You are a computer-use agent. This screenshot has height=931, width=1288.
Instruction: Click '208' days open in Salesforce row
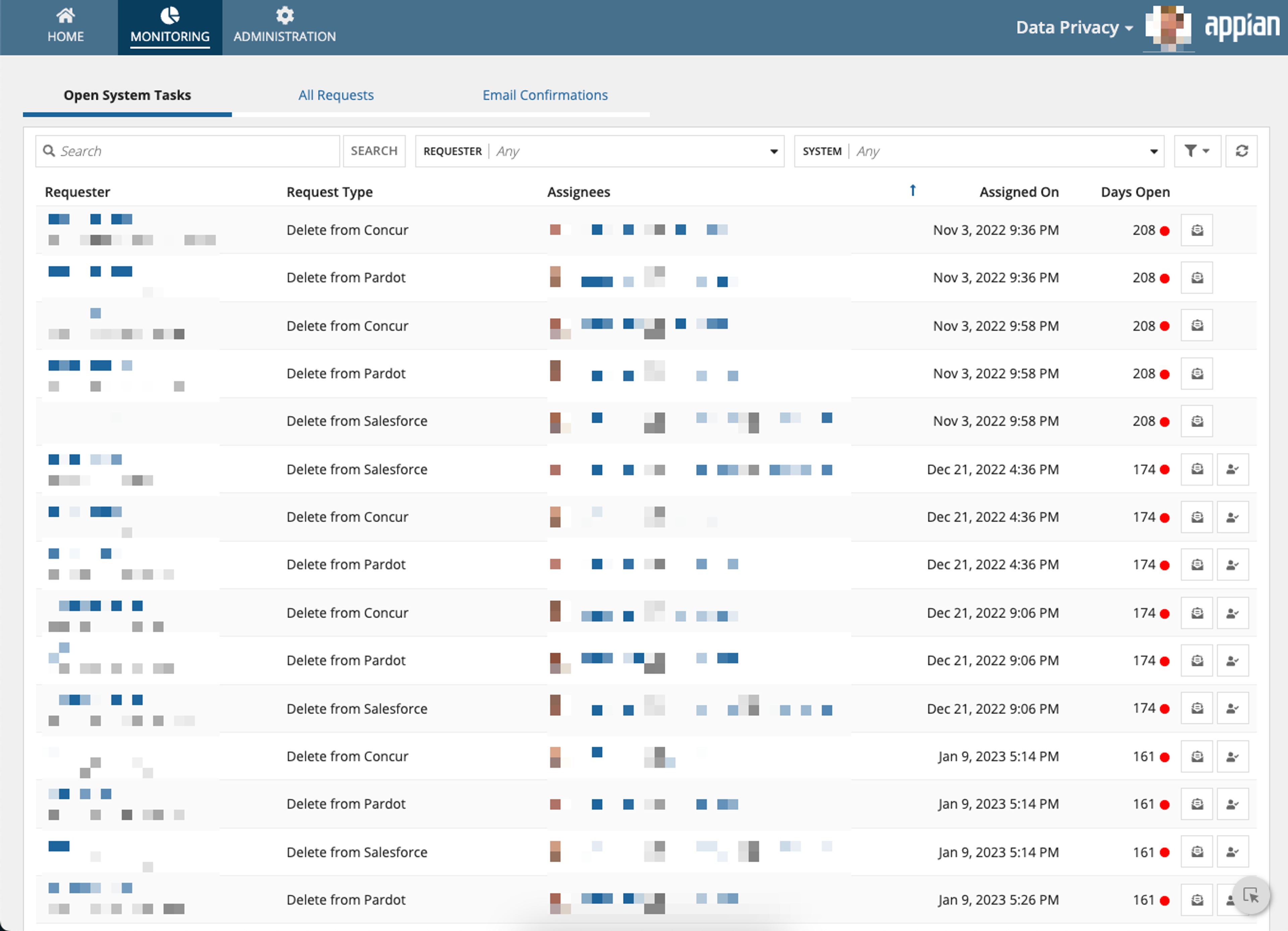tap(1144, 421)
